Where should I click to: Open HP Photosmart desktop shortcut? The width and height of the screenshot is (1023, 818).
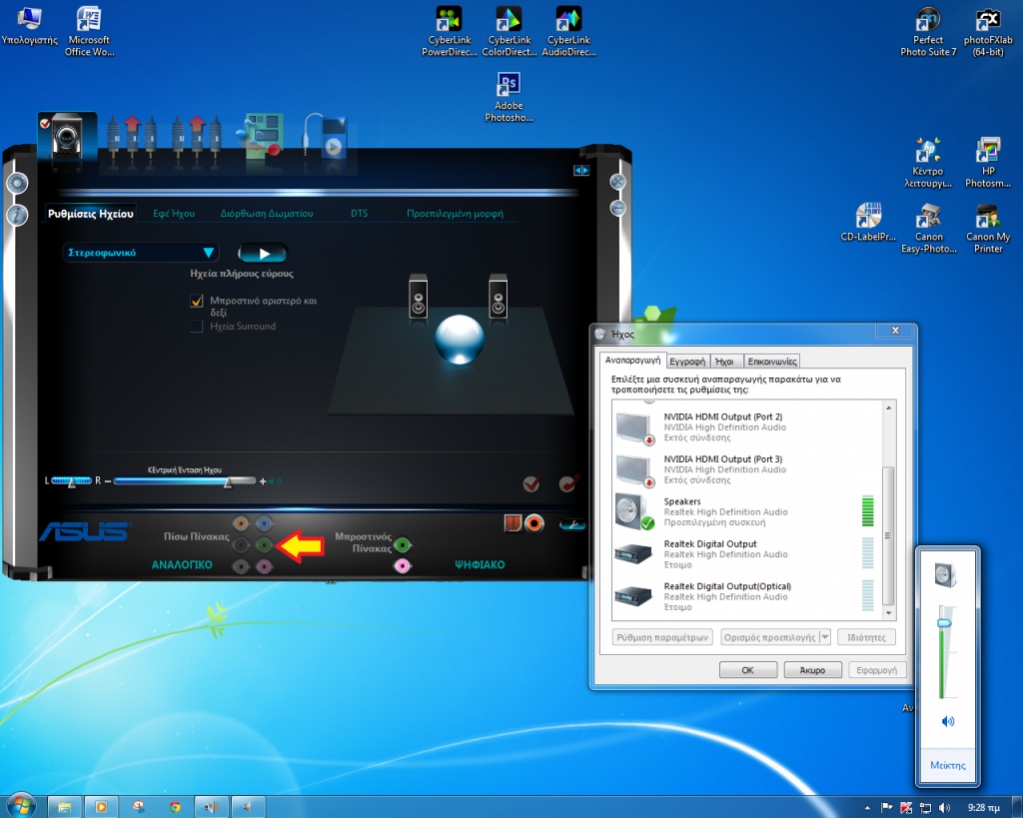tap(988, 163)
